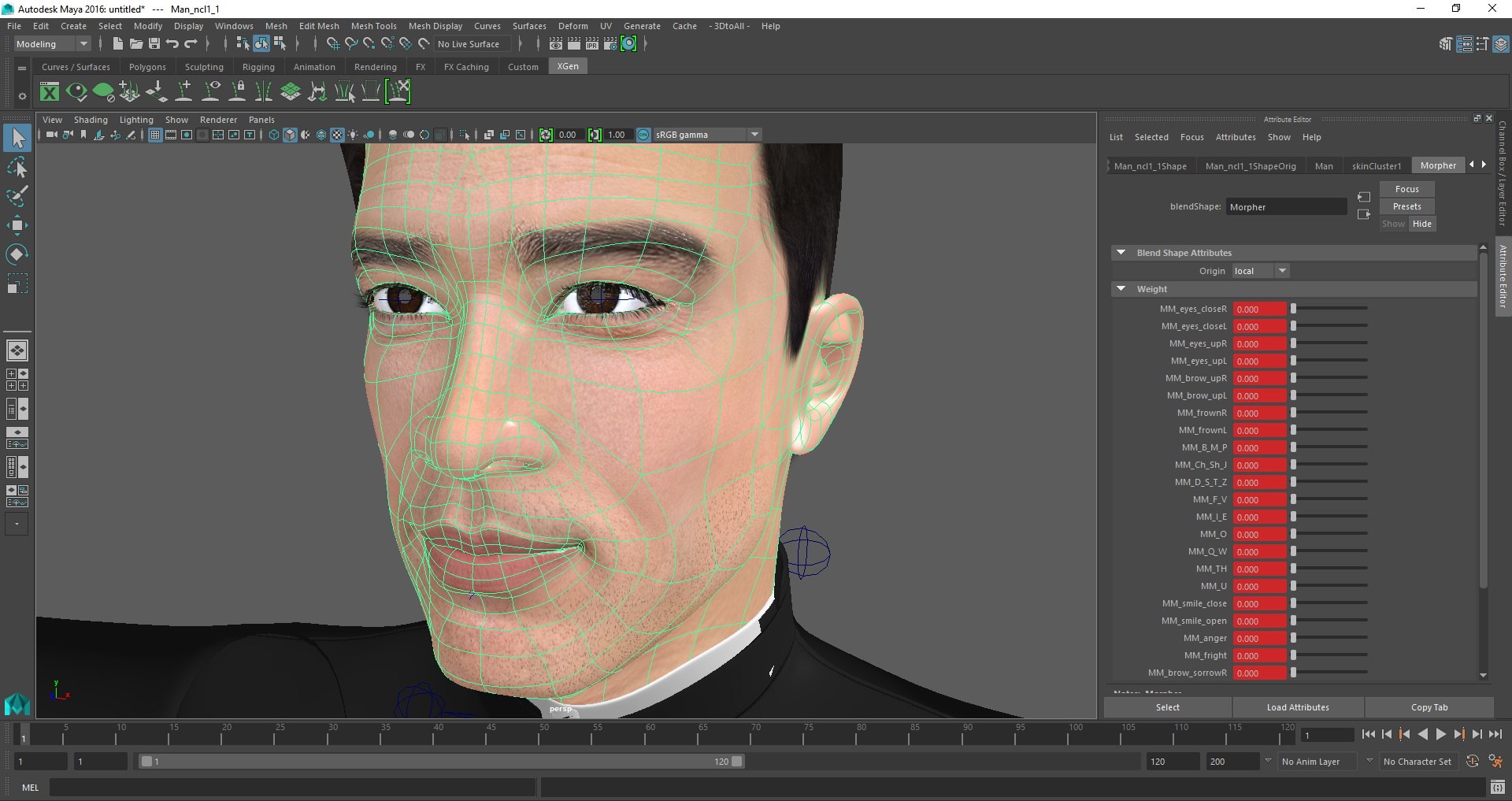Viewport: 1512px width, 801px height.
Task: Adjust the MM_smile_open weight slider
Action: point(1329,621)
